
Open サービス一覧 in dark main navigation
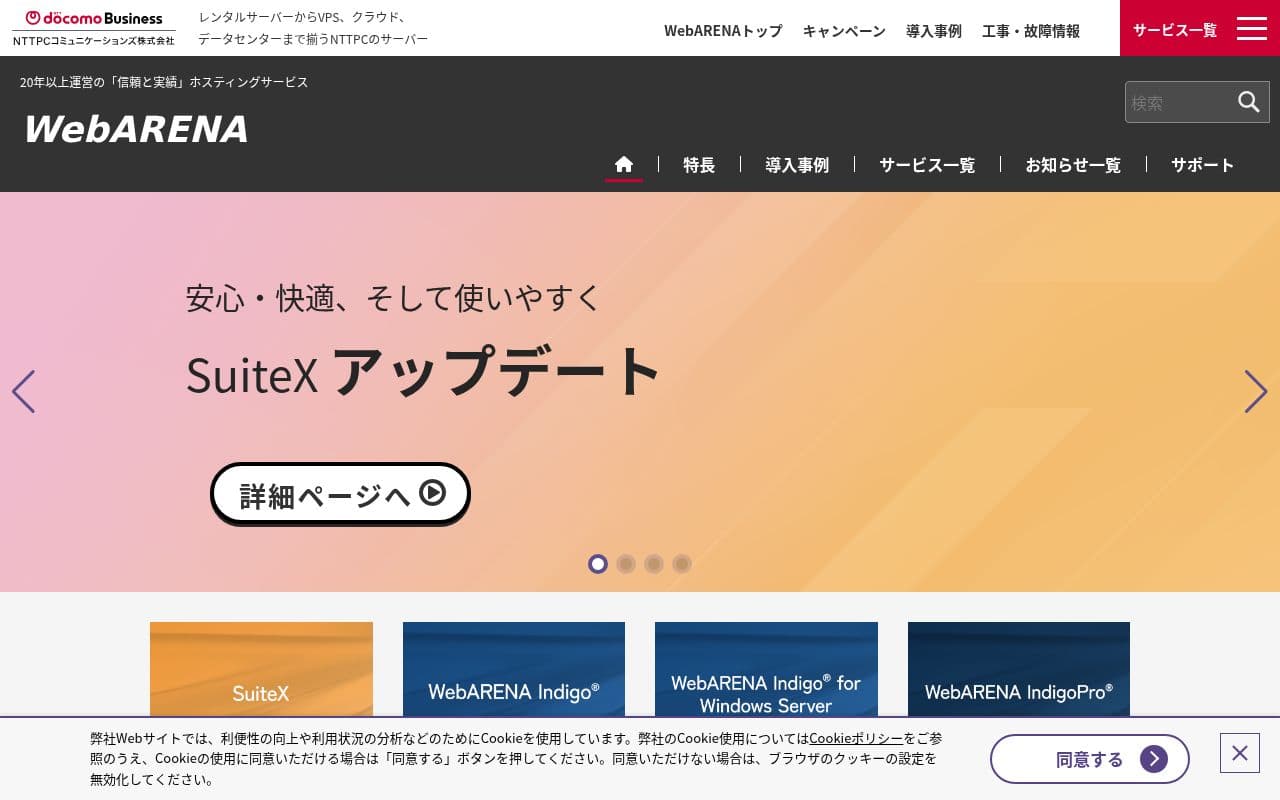pyautogui.click(x=927, y=165)
